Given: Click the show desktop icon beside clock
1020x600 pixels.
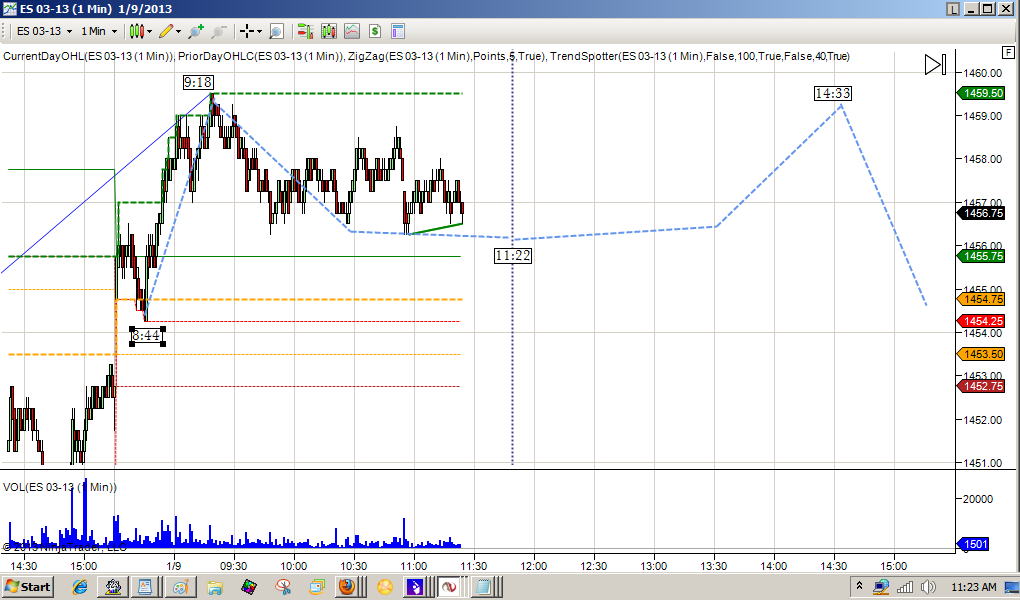Looking at the screenshot, I should (x=1012, y=587).
